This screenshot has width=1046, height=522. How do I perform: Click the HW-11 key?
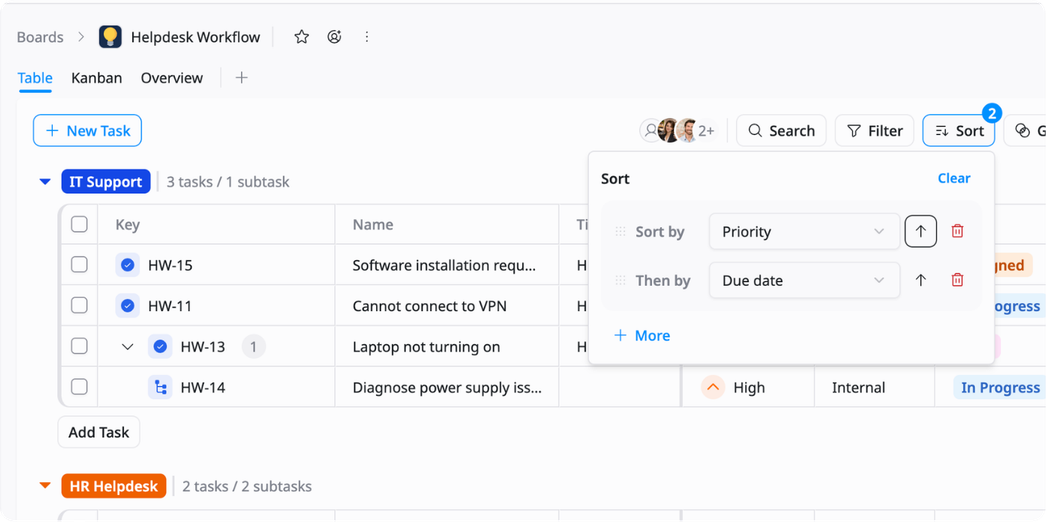tap(170, 306)
